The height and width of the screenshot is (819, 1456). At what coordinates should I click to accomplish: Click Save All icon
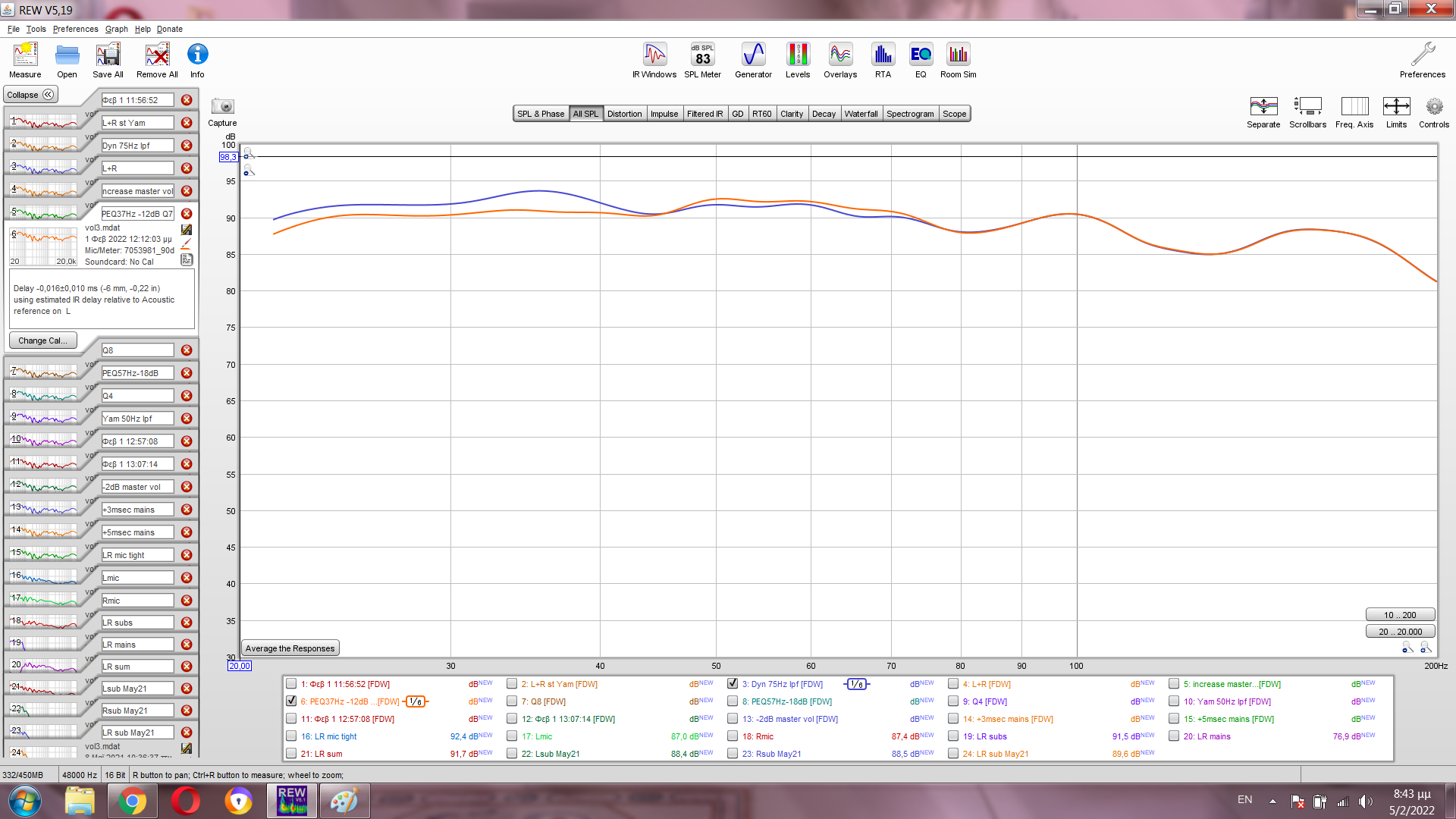click(x=108, y=60)
